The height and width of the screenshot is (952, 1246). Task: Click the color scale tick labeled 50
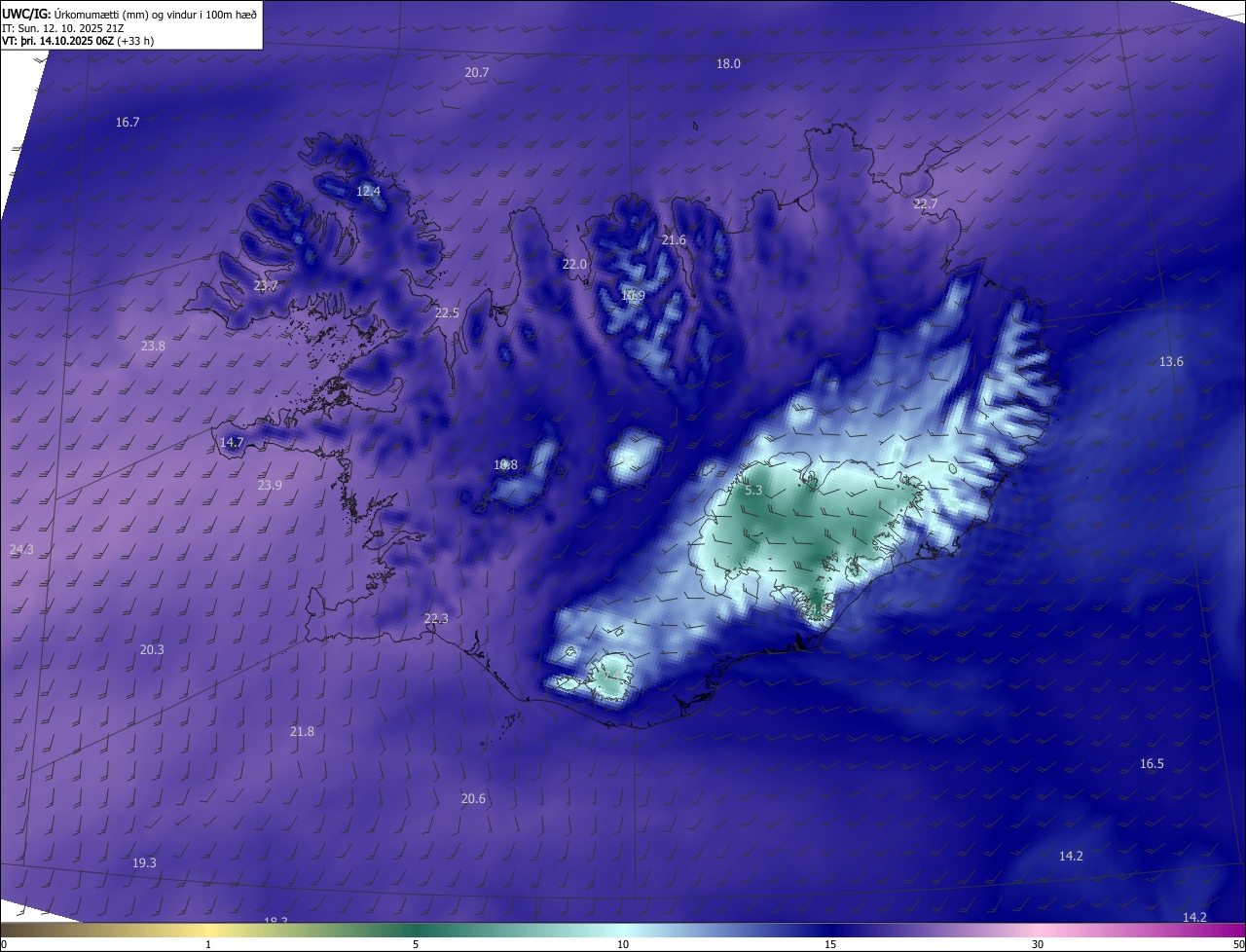click(1238, 944)
